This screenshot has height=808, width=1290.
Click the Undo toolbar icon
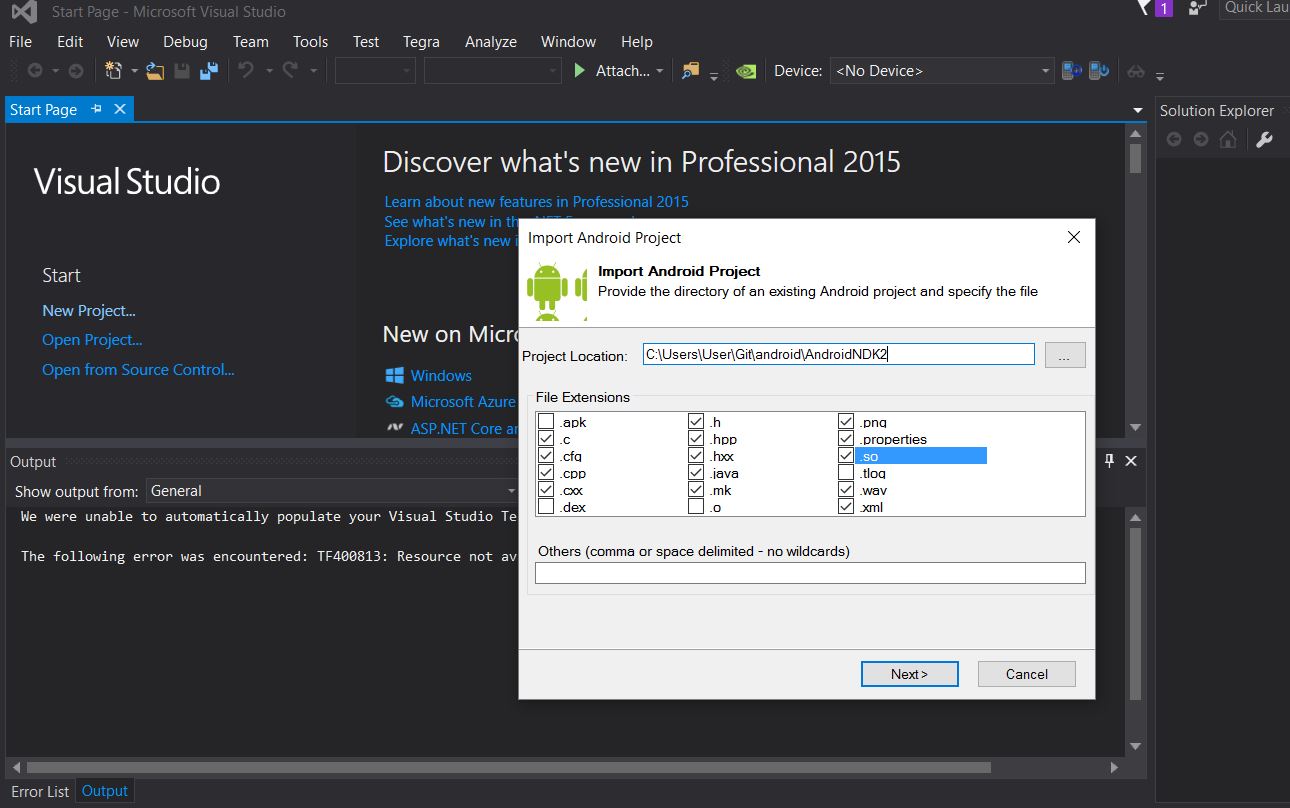pos(246,71)
